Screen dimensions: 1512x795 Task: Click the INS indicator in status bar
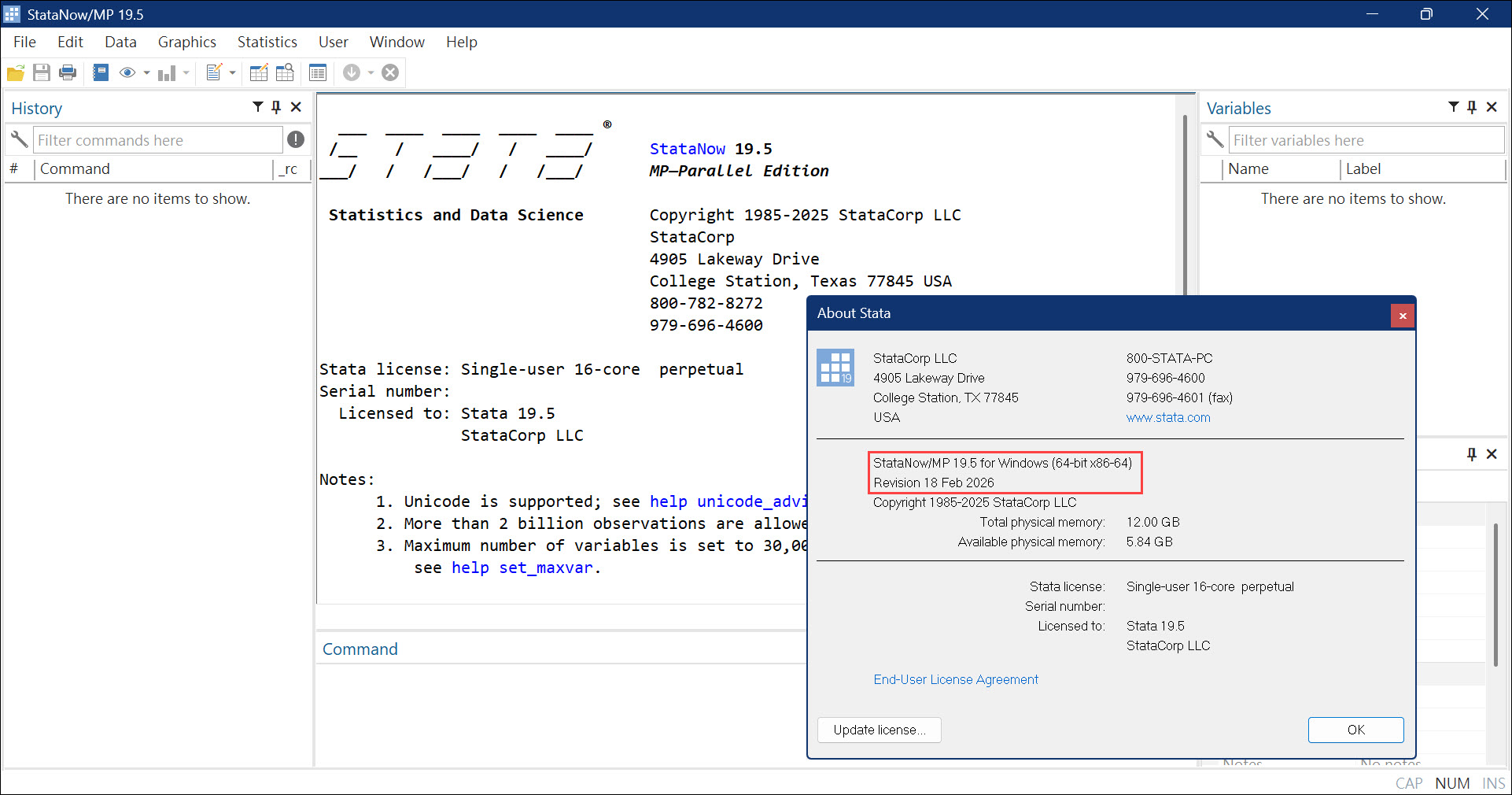1493,783
